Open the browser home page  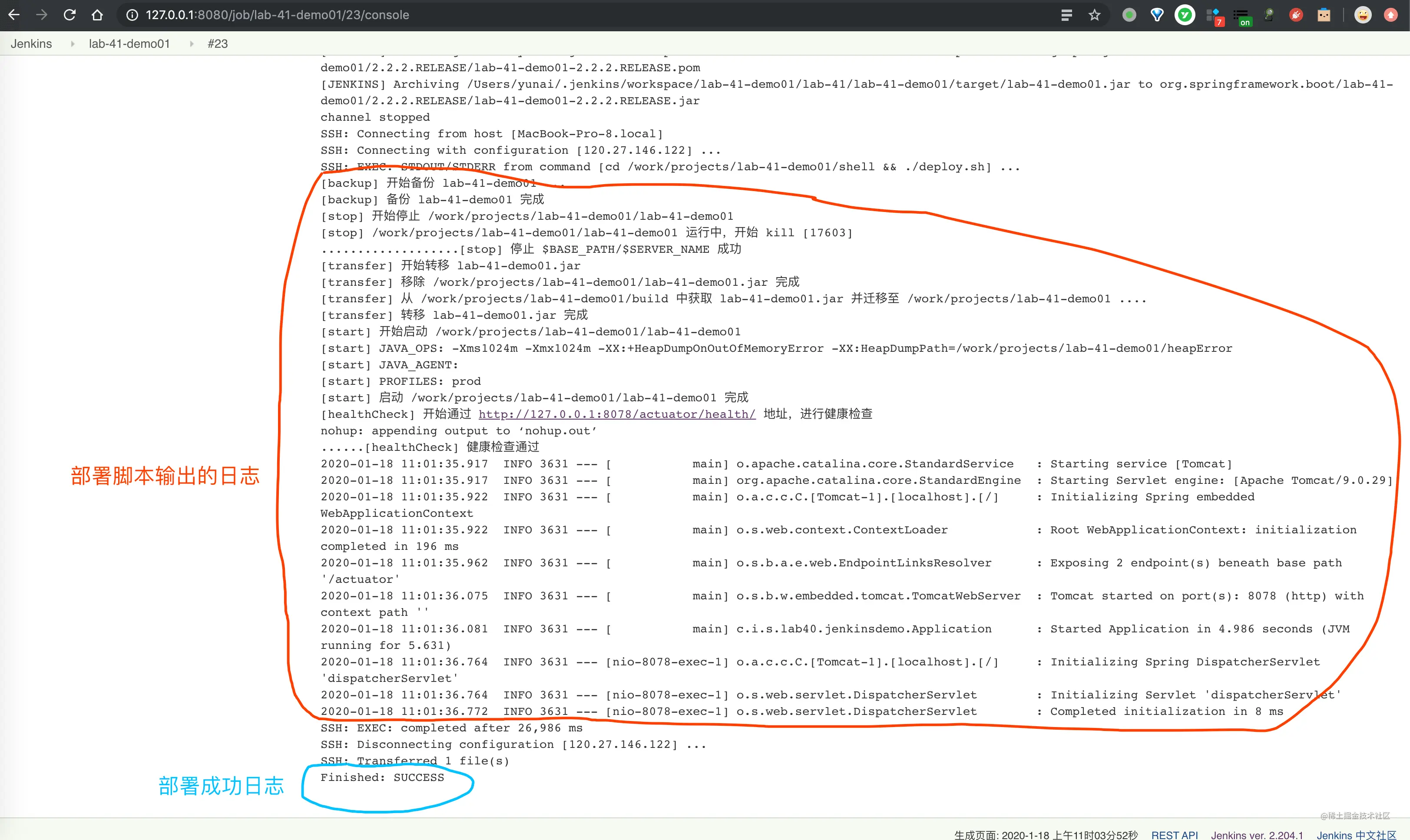click(97, 15)
